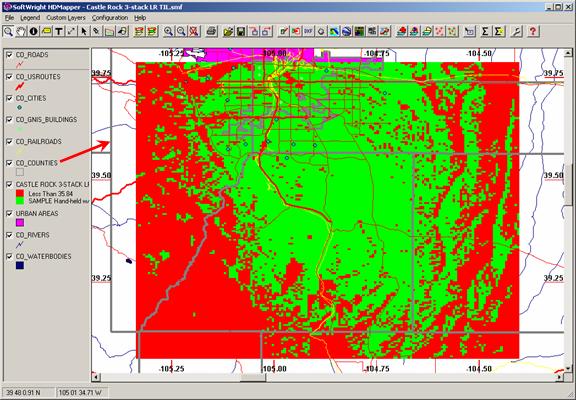The height and width of the screenshot is (400, 576).
Task: Open the File menu
Action: pos(9,18)
